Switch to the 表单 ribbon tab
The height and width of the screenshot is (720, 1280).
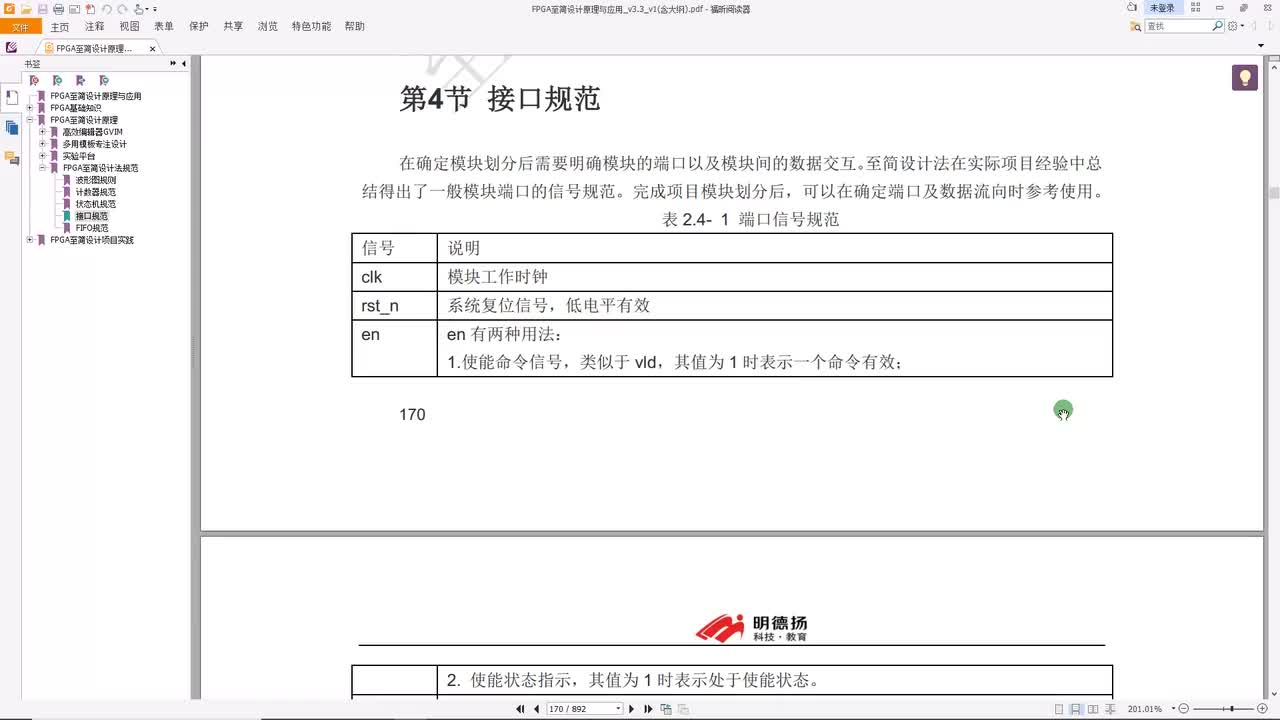coord(164,26)
